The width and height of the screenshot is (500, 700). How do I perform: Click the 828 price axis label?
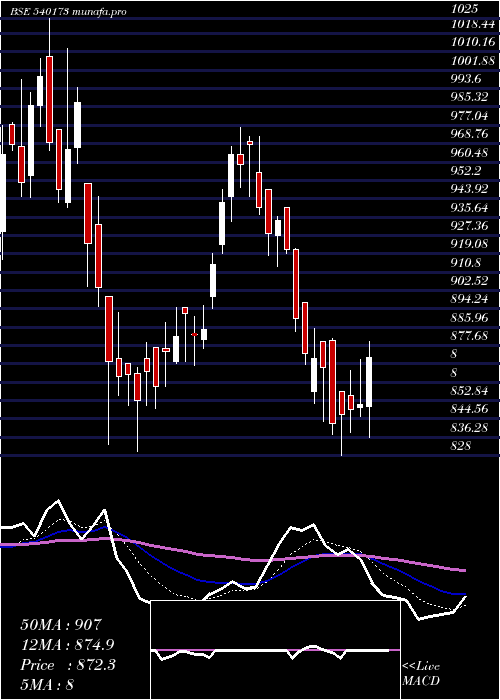[461, 446]
